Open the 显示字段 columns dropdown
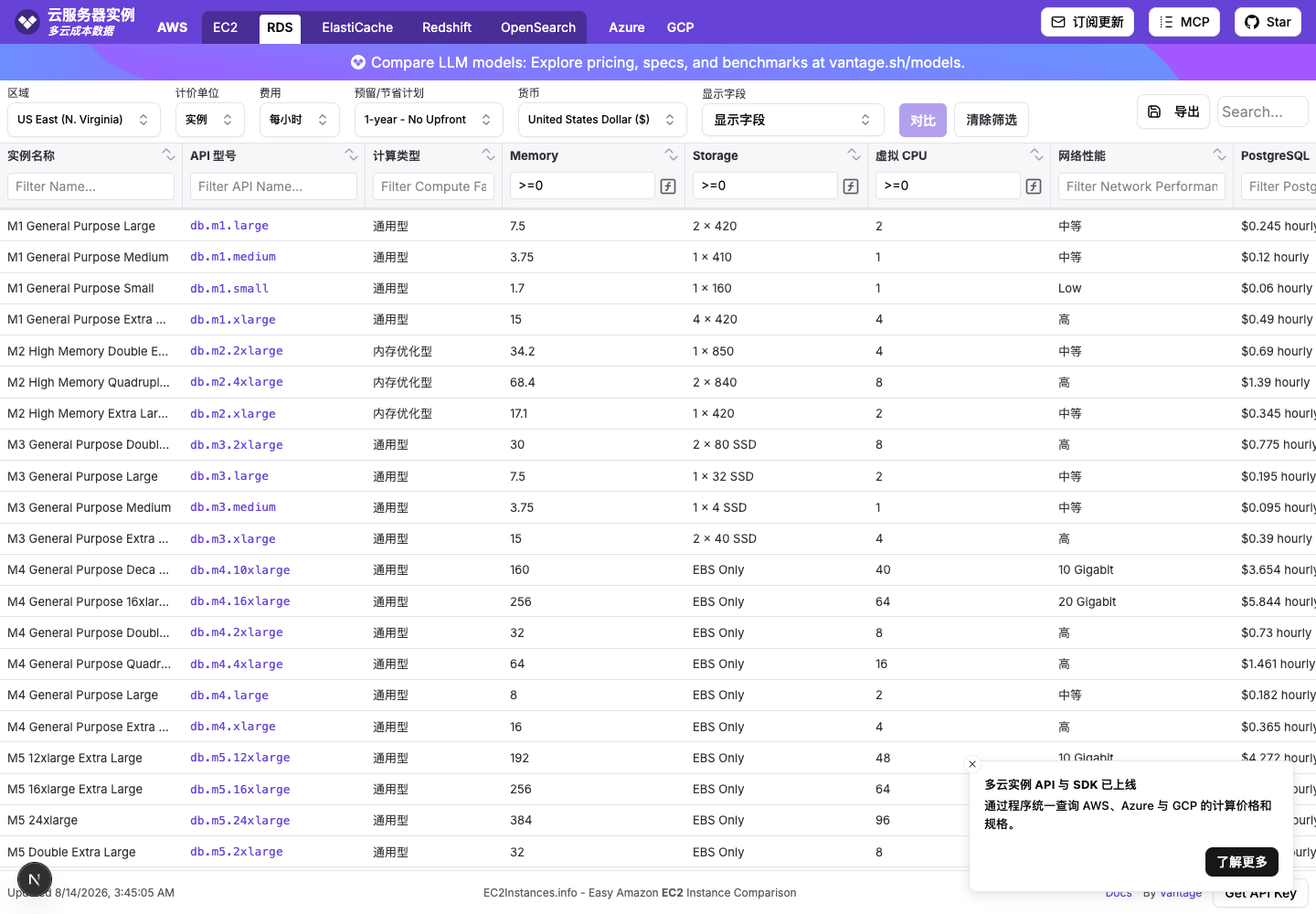The image size is (1316, 914). [793, 120]
